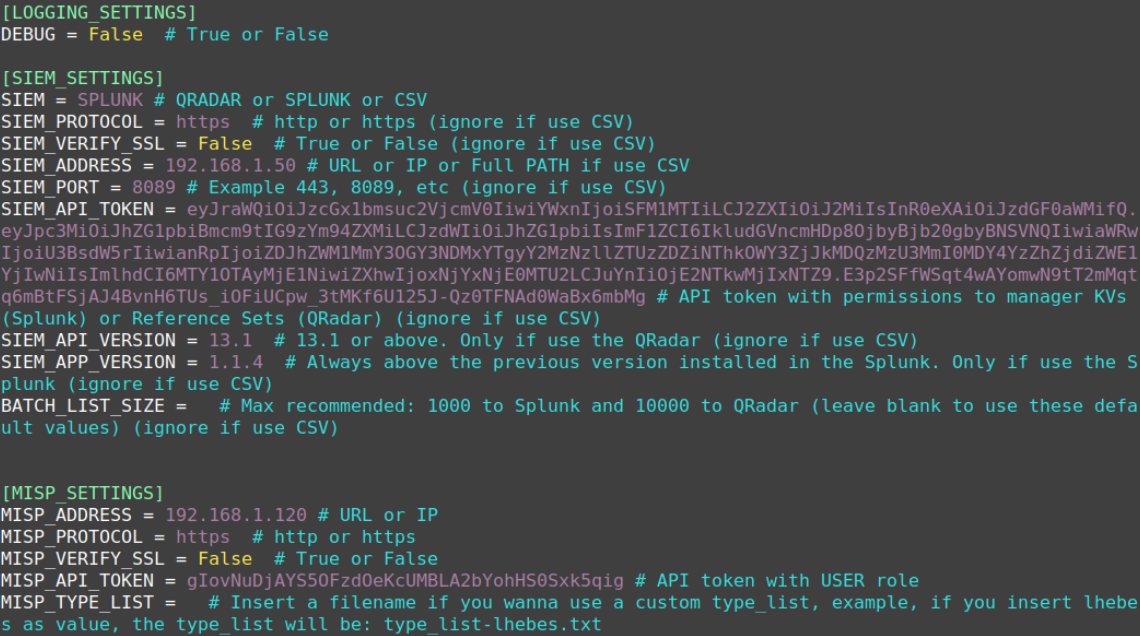Click the MISP_ADDRESS IP 192.168.1.120
The height and width of the screenshot is (636, 1140).
coord(235,516)
